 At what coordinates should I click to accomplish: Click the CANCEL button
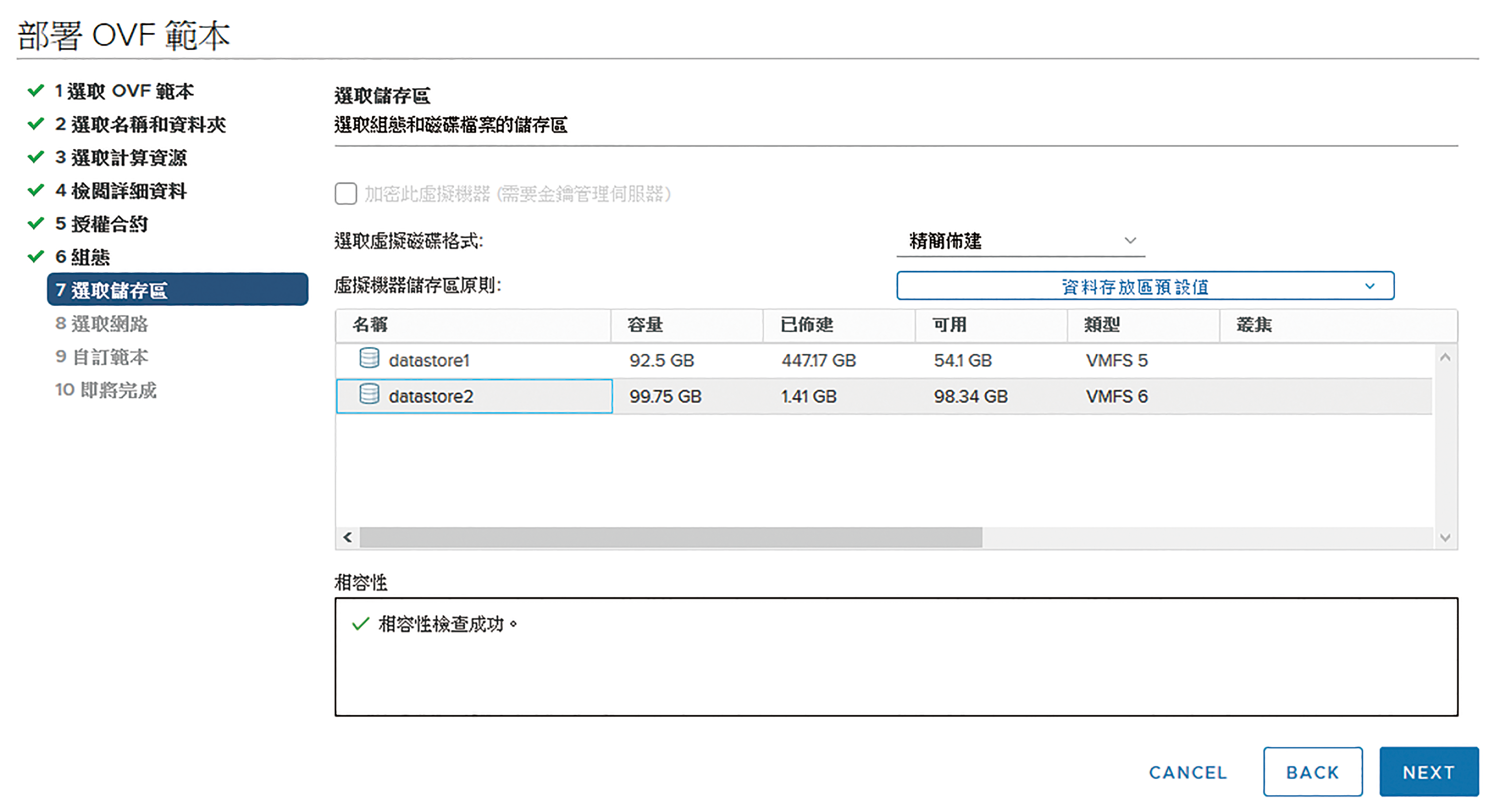tap(1188, 772)
